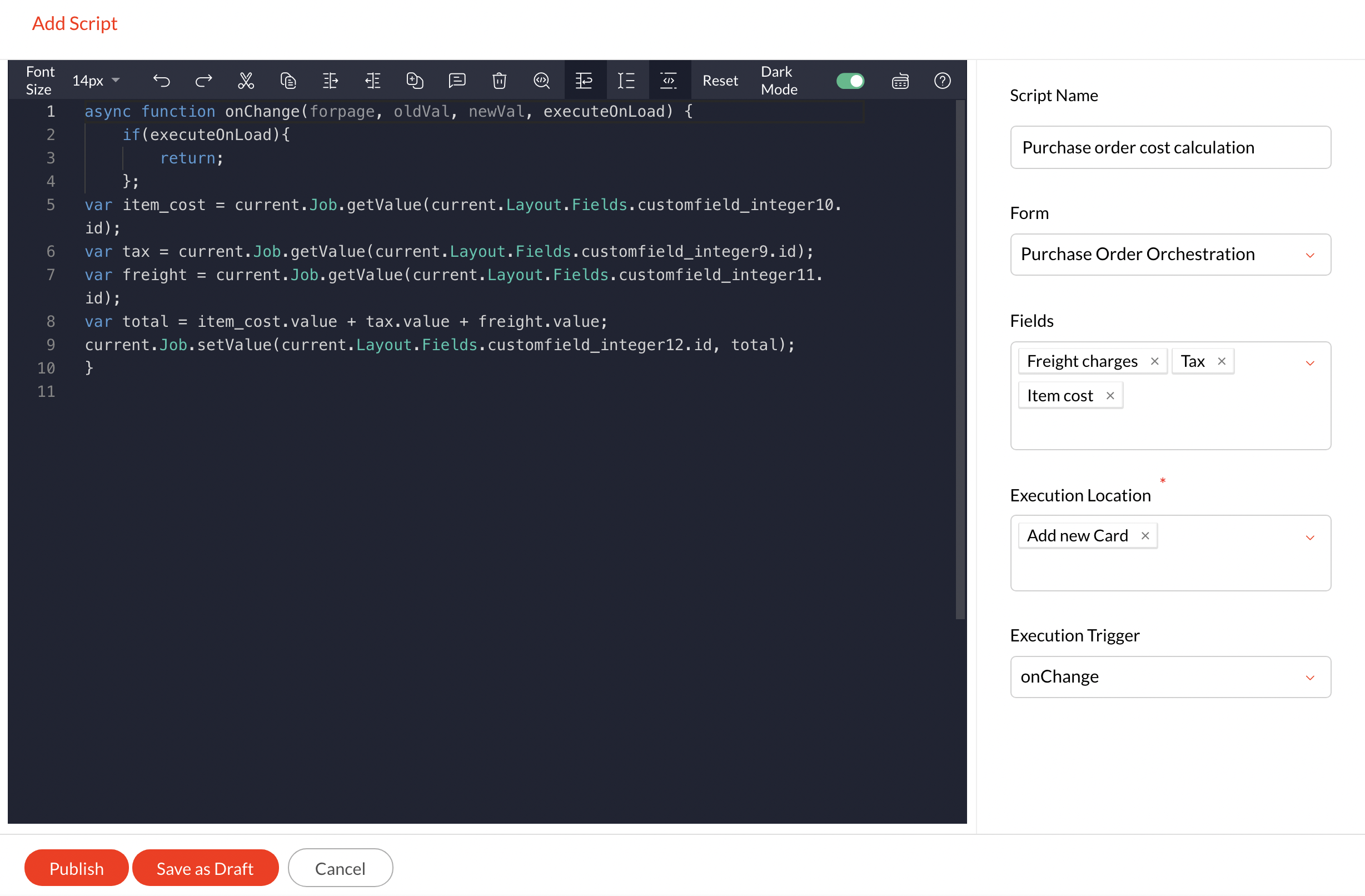Click 'return;' on line 3
This screenshot has height=896, width=1365.
(192, 158)
